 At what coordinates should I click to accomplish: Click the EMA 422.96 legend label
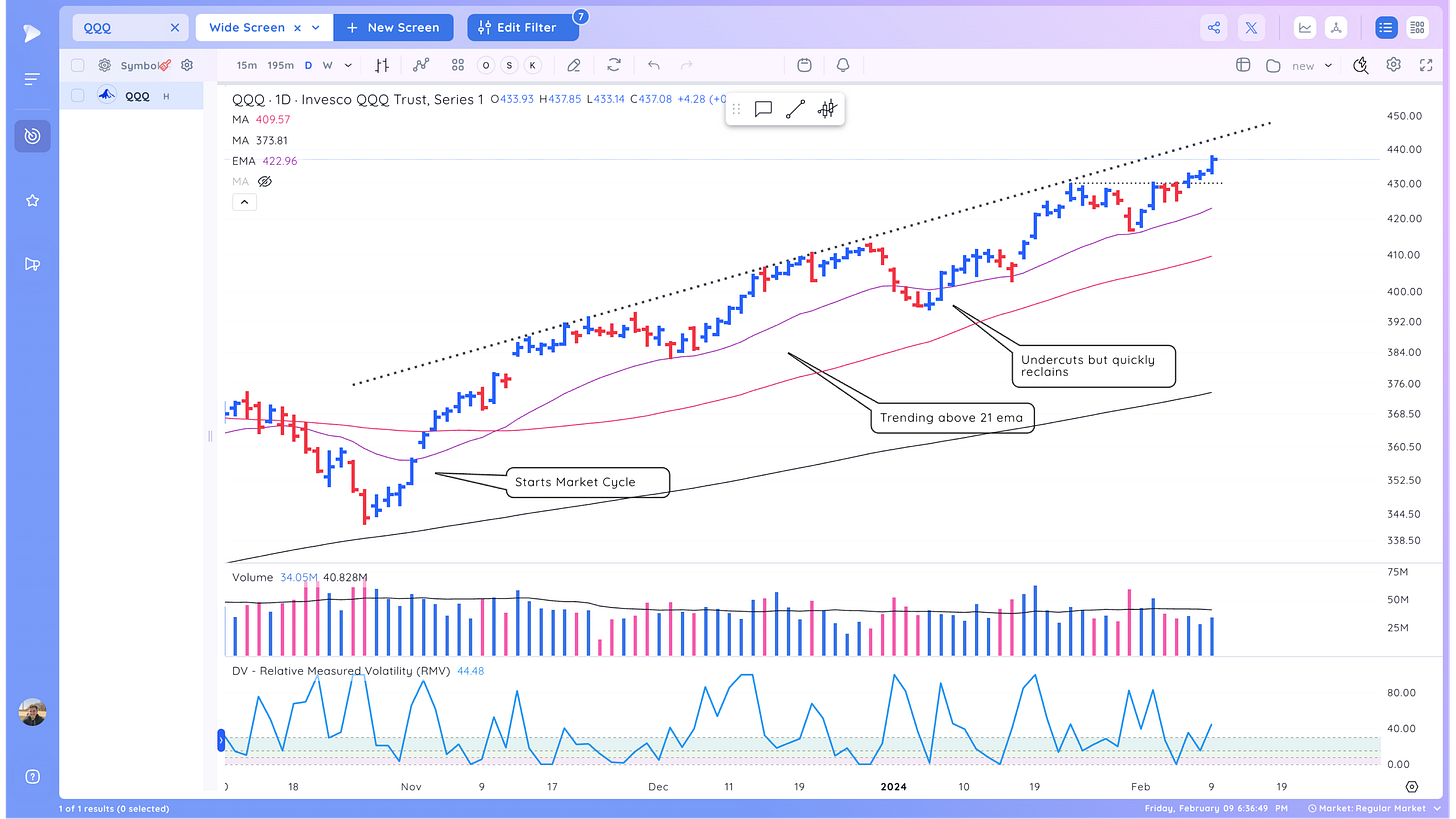tap(264, 161)
